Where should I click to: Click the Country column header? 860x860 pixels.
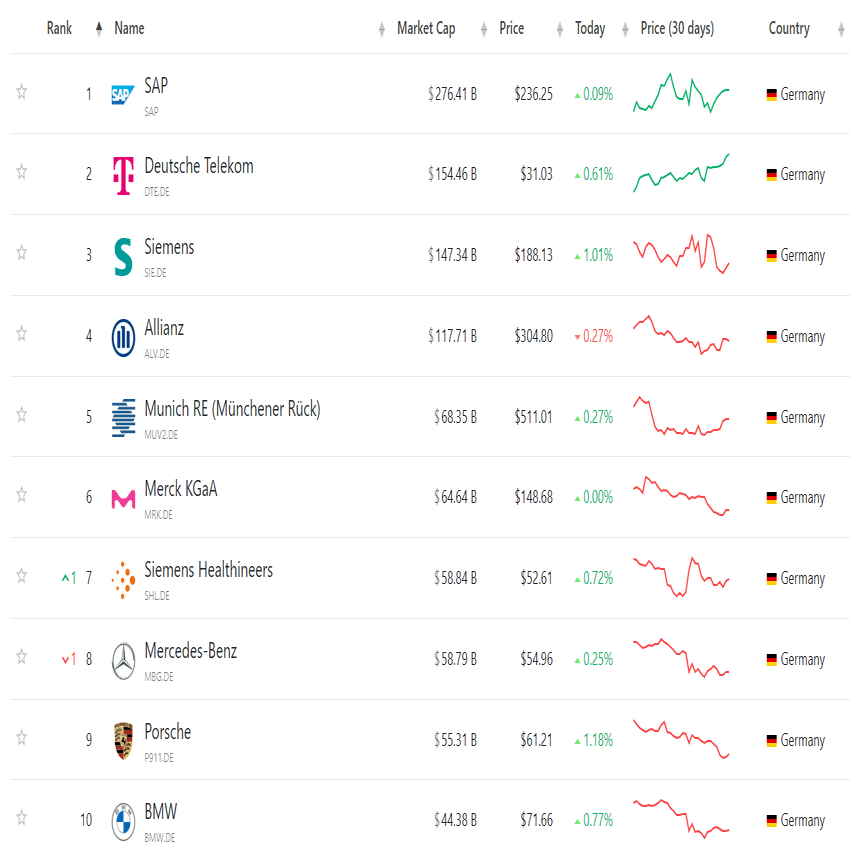tap(789, 29)
